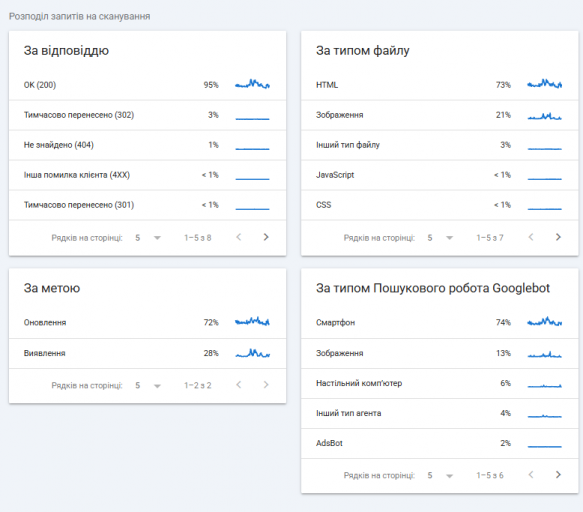Click the sparkline chart for Смартфон
This screenshot has width=583, height=512.
pyautogui.click(x=545, y=321)
